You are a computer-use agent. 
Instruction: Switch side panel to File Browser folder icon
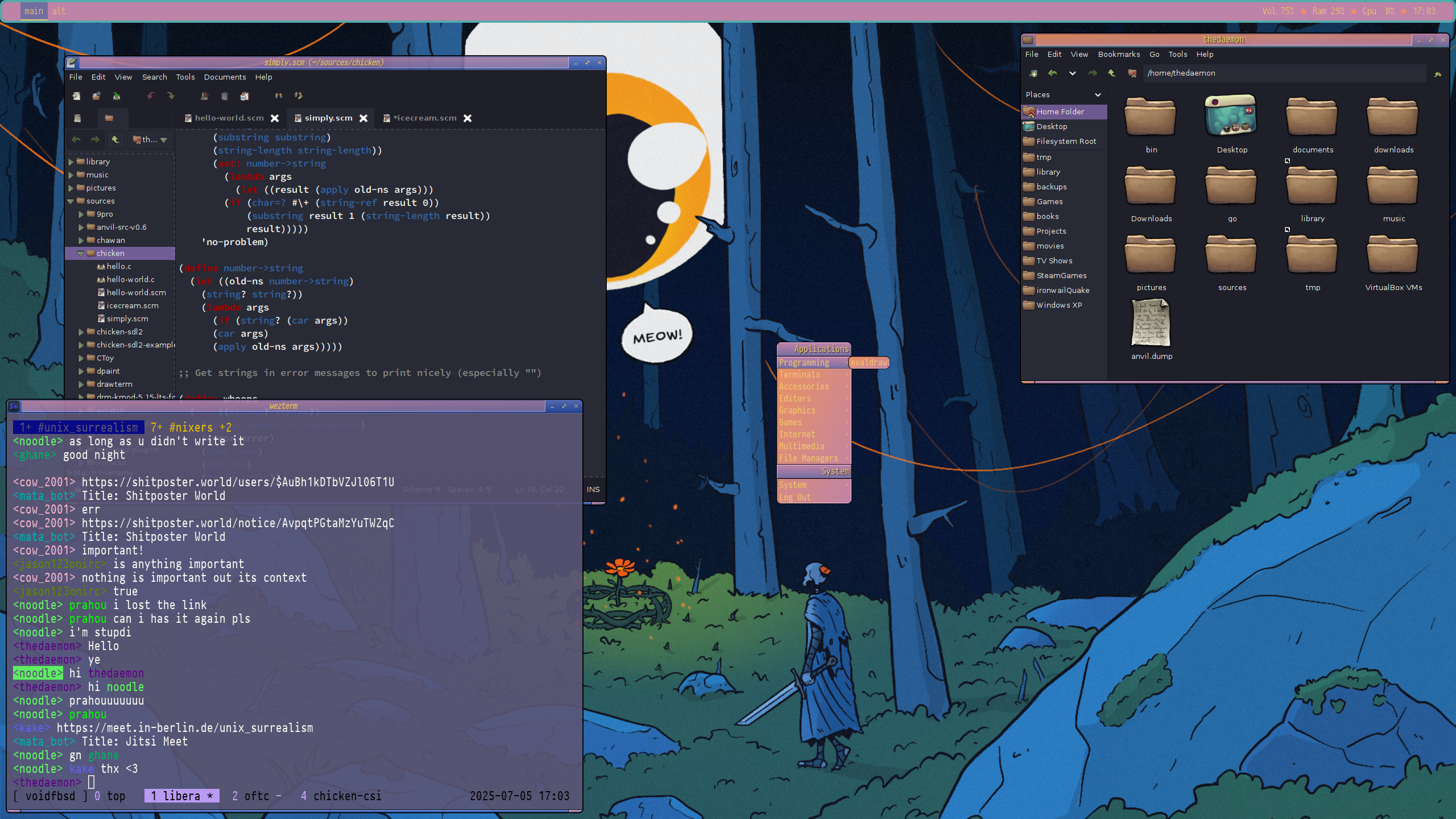pos(109,118)
